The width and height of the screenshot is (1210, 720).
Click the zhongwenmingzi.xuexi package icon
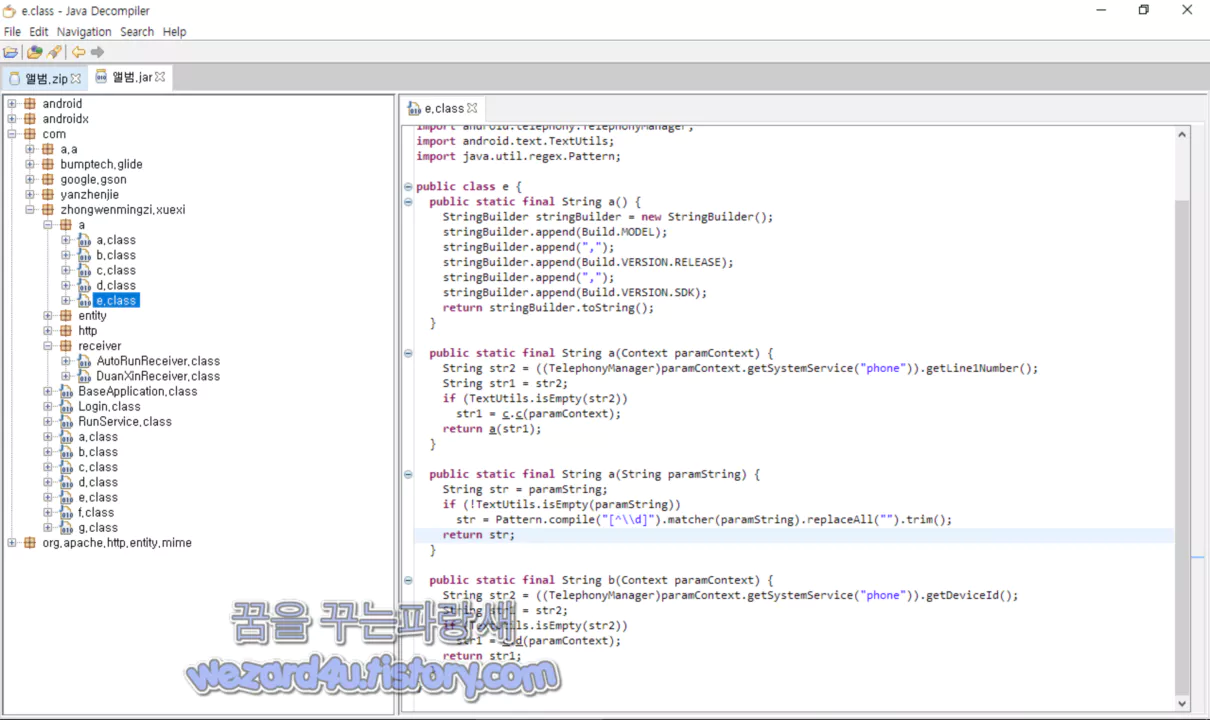[x=48, y=210]
